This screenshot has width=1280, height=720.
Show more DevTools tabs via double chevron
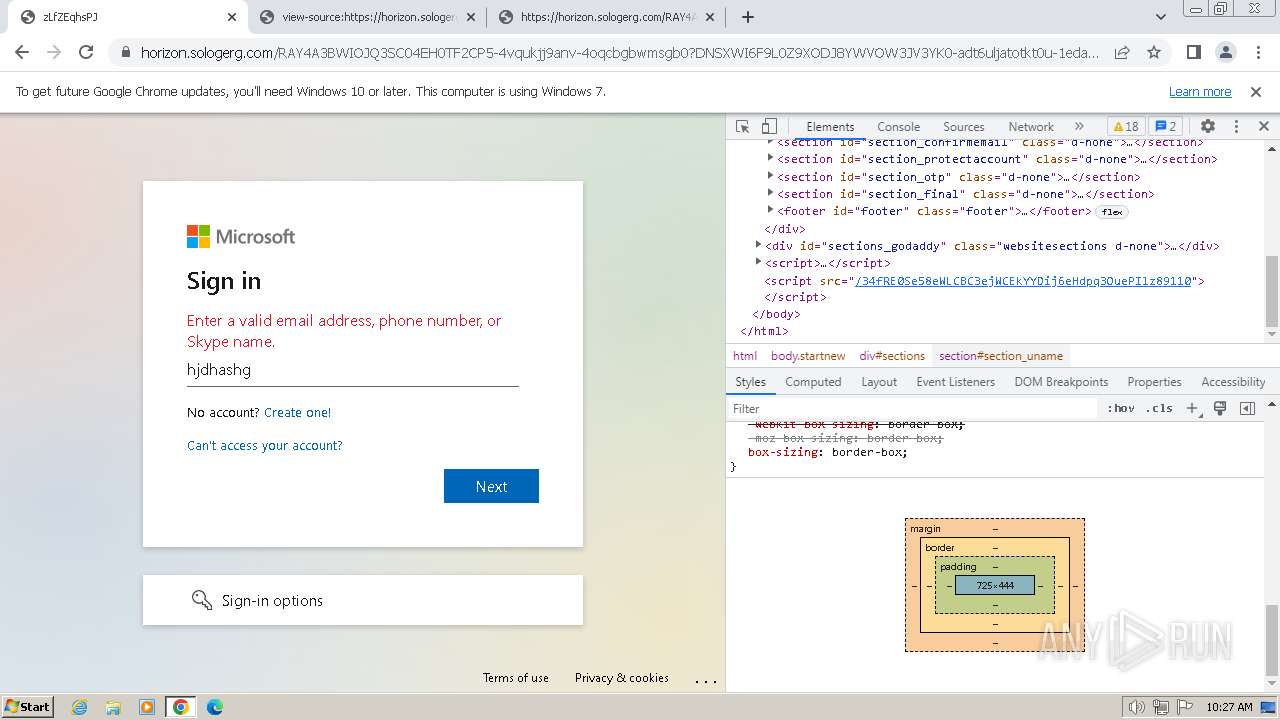(x=1079, y=127)
